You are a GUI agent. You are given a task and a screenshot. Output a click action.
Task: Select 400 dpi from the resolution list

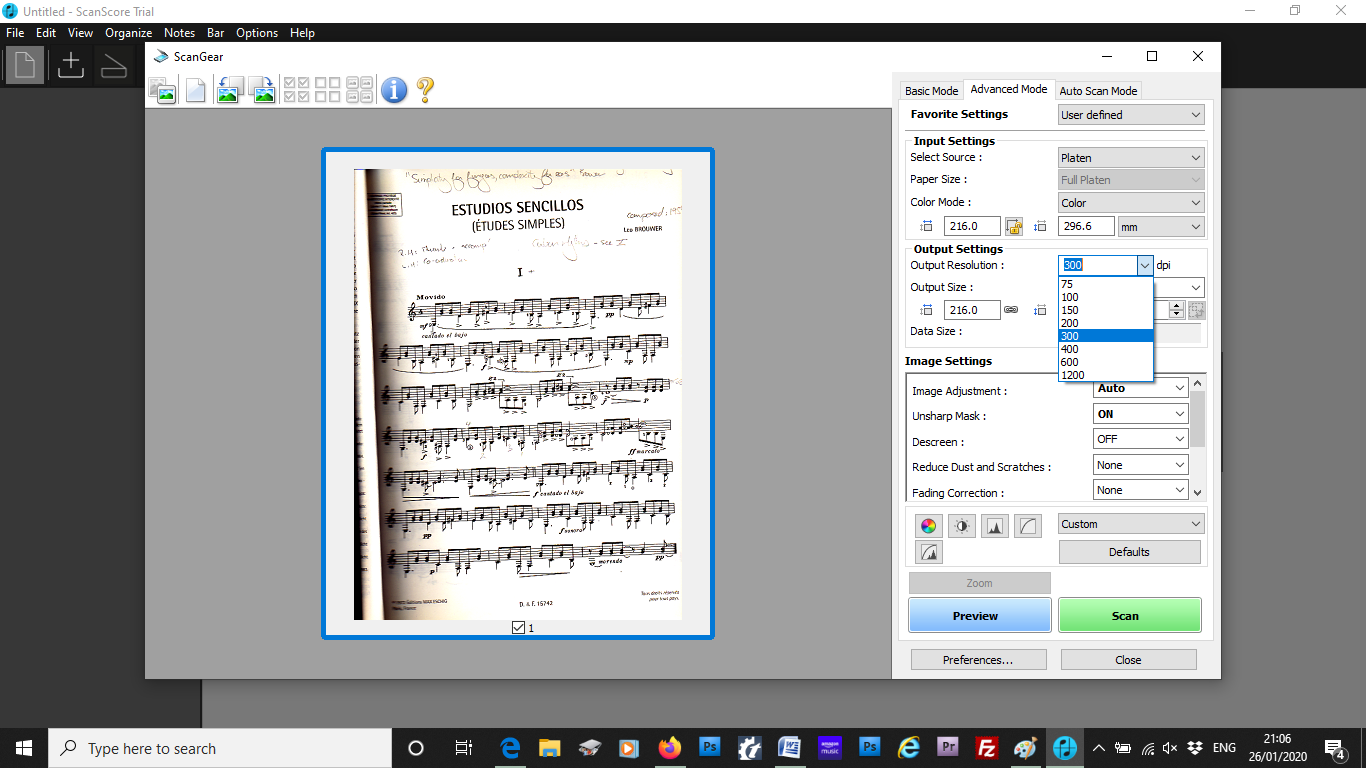tap(1106, 349)
